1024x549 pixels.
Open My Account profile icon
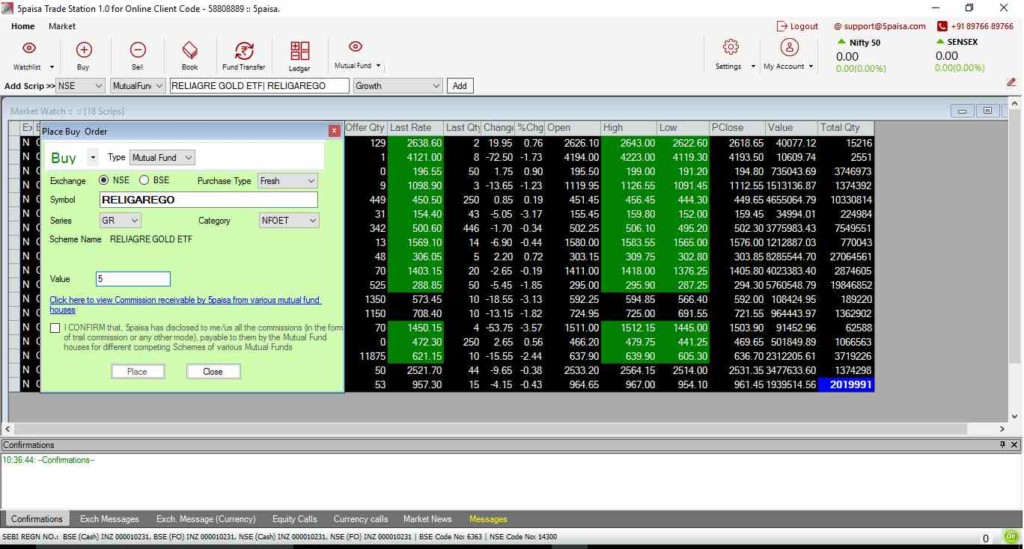coord(789,47)
